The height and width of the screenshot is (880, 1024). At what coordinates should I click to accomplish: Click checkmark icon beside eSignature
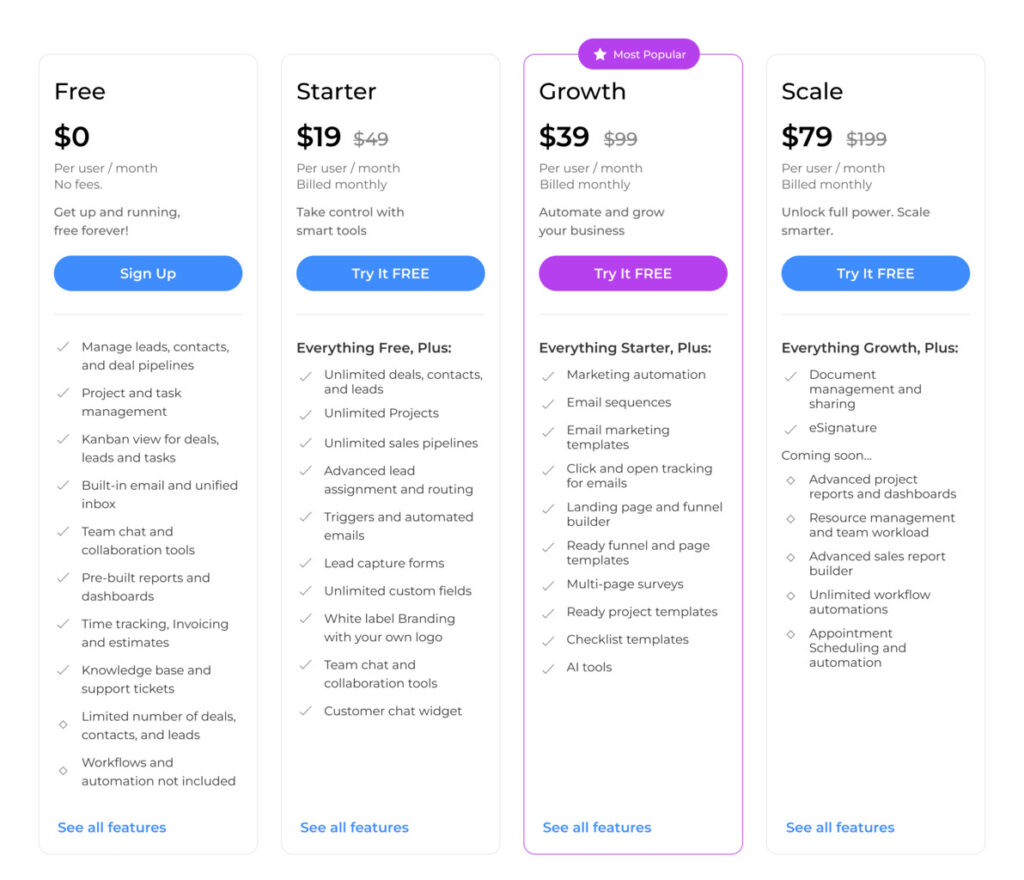[x=790, y=429]
